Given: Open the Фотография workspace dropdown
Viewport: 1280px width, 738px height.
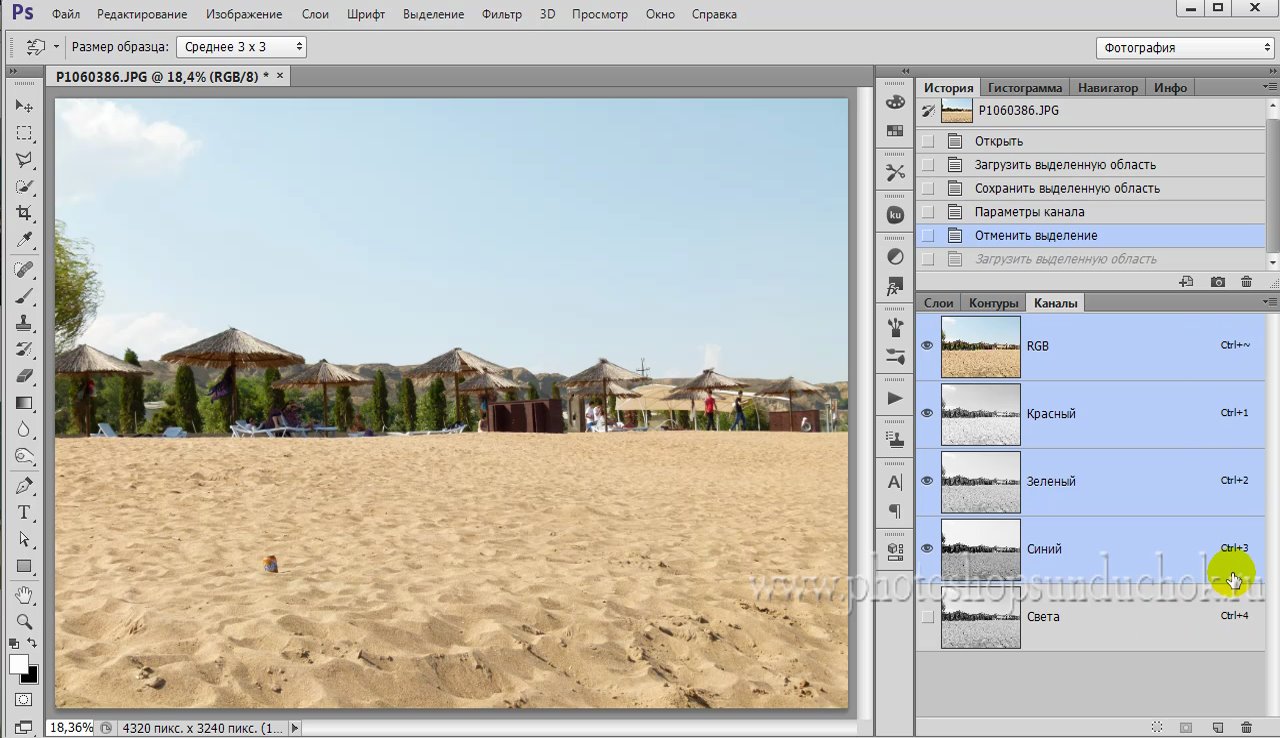Looking at the screenshot, I should (x=1185, y=48).
